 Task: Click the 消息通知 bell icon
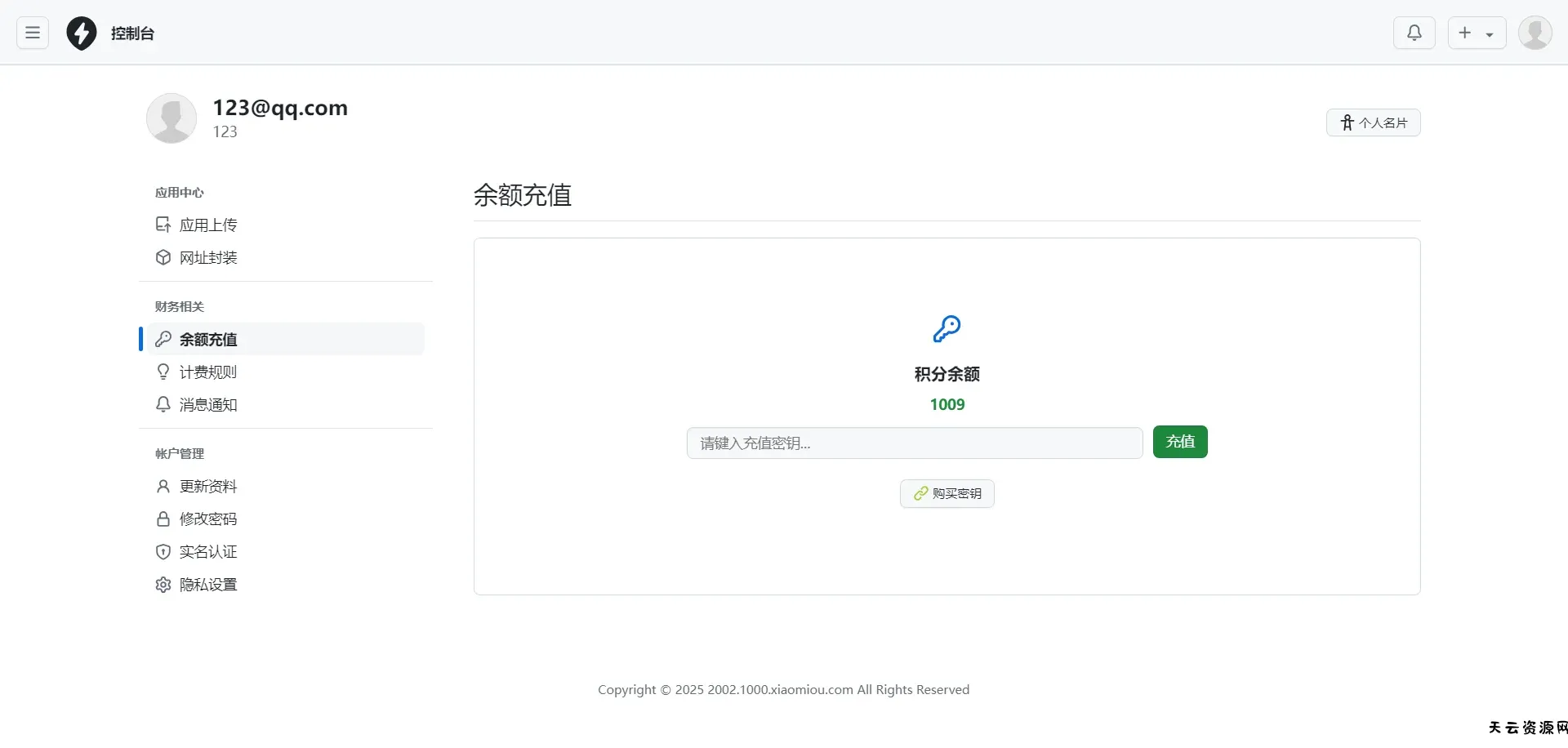pos(163,404)
